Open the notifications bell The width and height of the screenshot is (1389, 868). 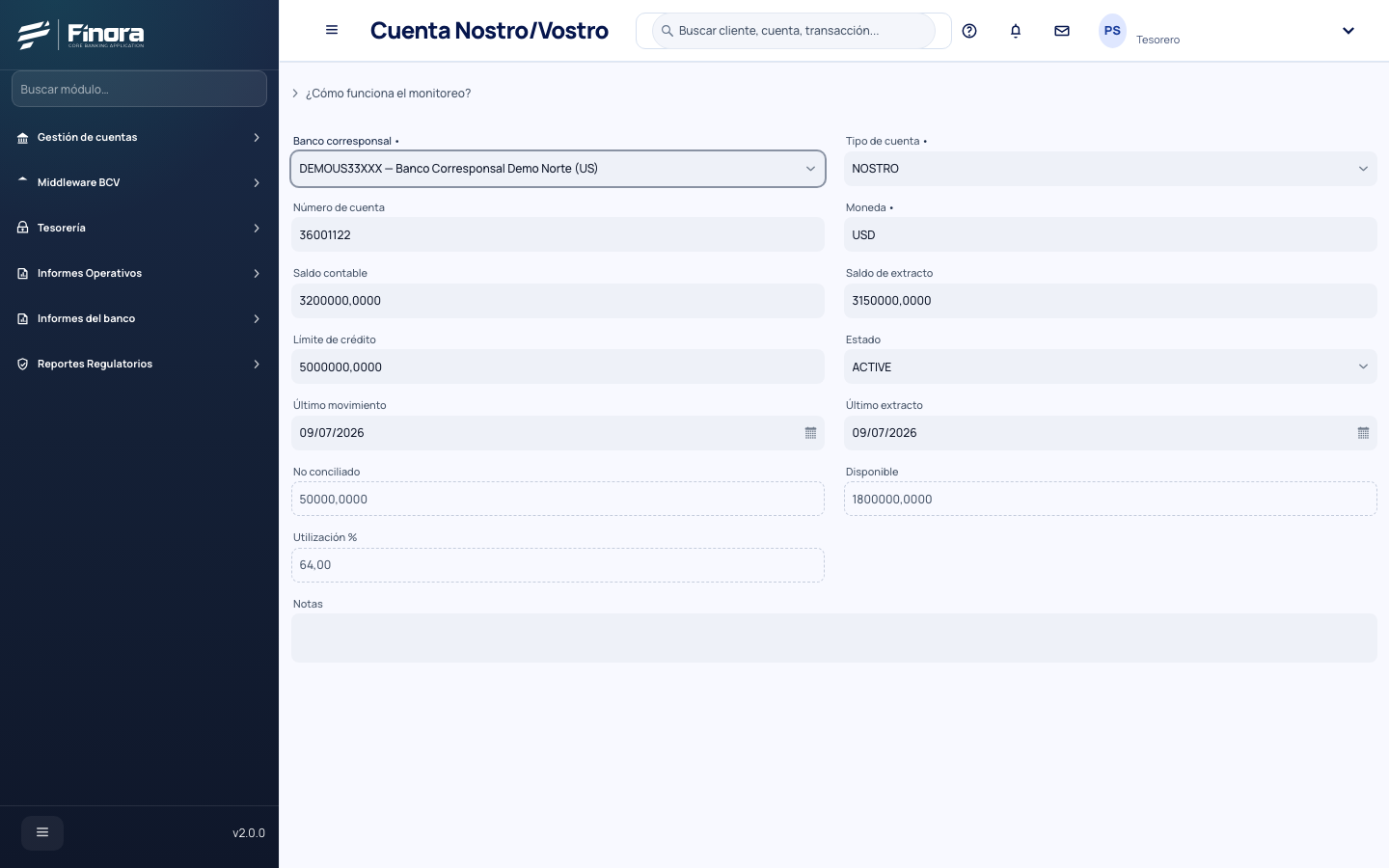coord(1016,31)
